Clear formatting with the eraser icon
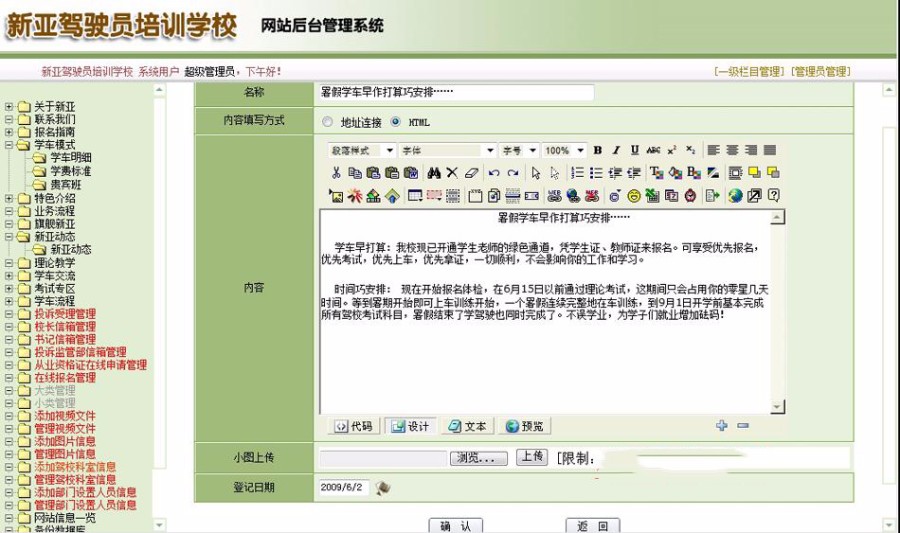The width and height of the screenshot is (900, 533). tap(472, 173)
